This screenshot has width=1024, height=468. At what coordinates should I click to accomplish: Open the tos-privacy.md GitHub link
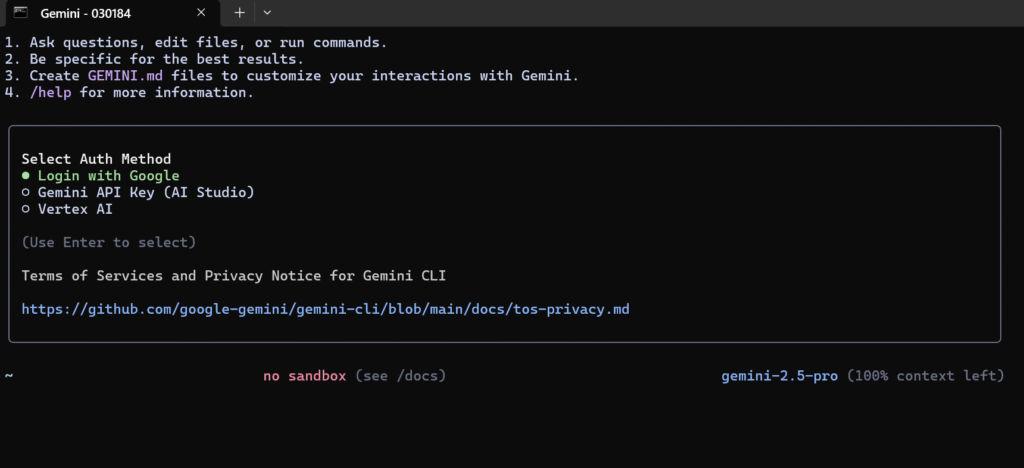[325, 309]
